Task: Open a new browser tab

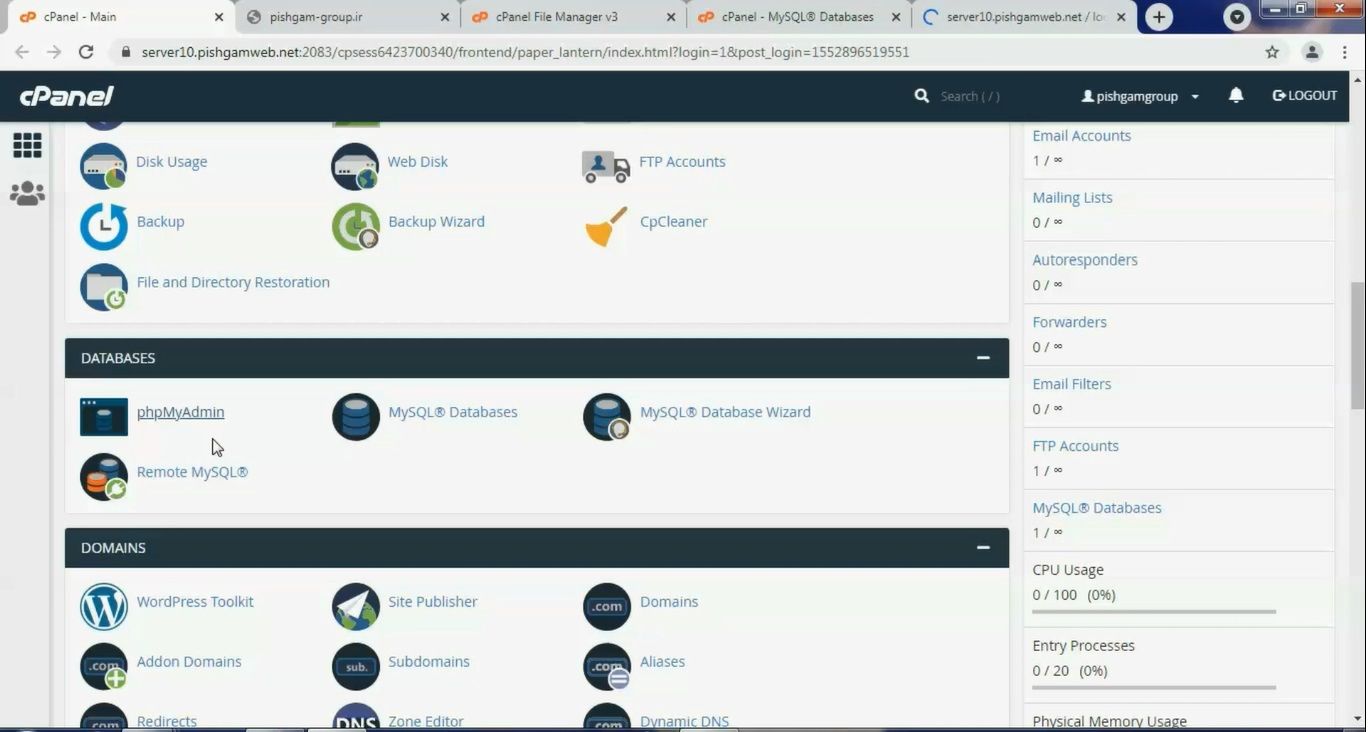Action: click(x=1159, y=17)
